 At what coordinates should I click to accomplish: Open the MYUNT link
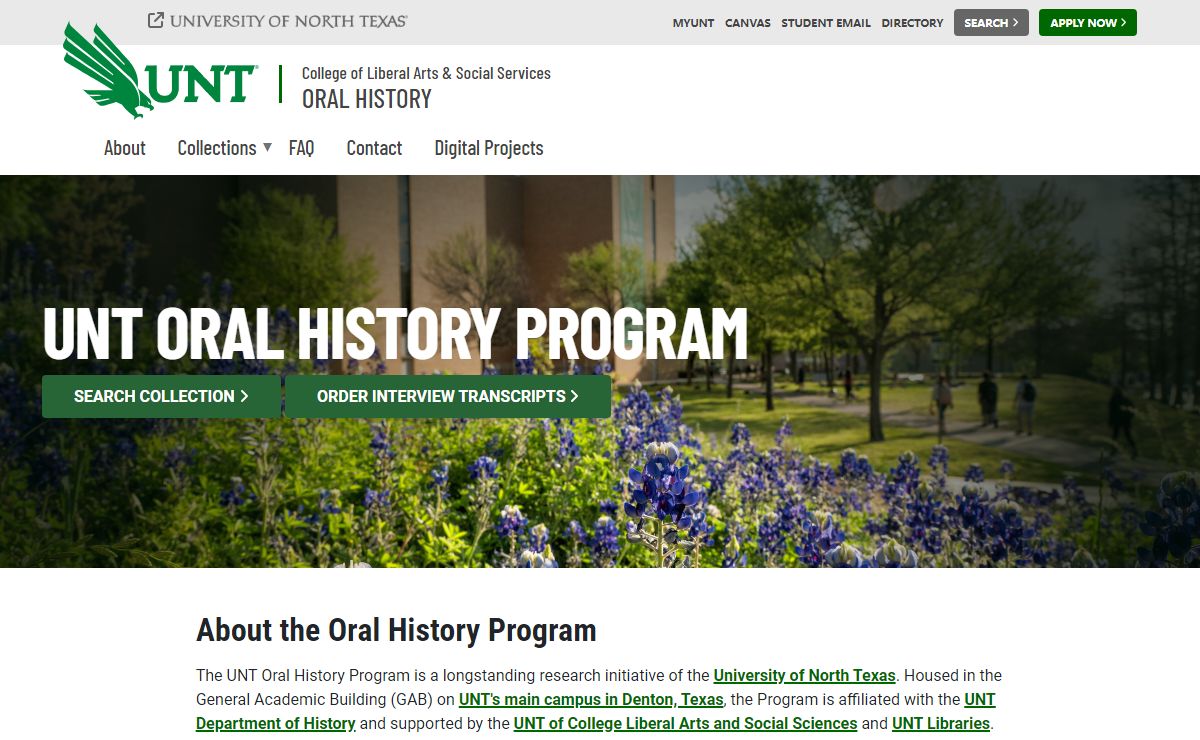click(693, 23)
